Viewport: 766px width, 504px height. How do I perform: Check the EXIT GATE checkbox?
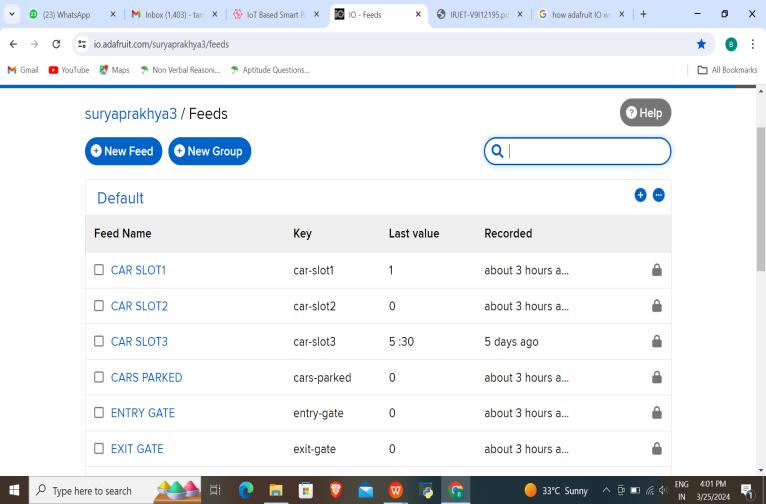(99, 448)
